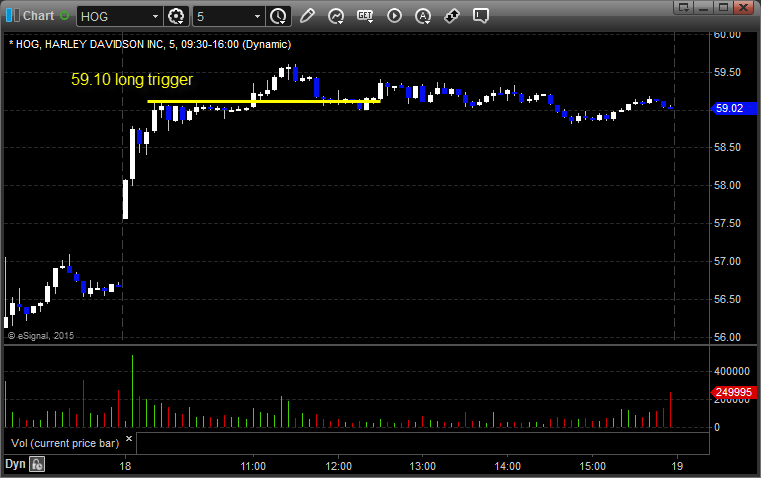
Task: Click the 13:00 time axis label
Action: tap(423, 466)
